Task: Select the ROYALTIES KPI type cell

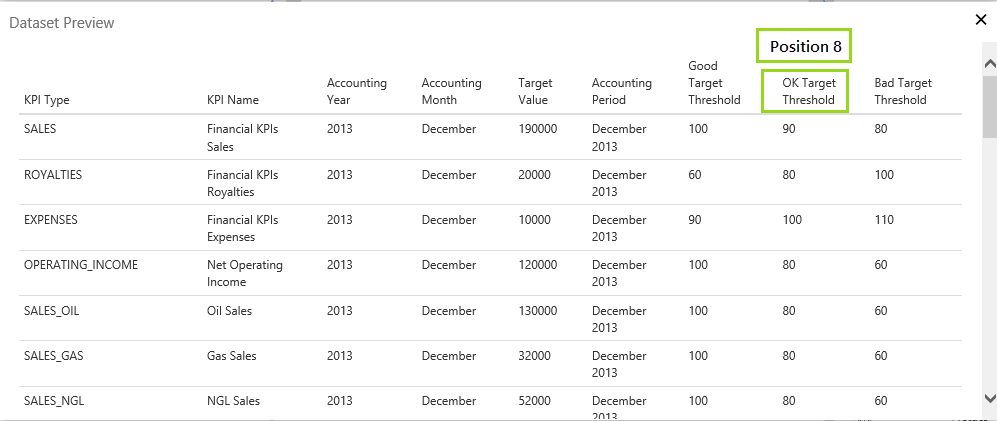Action: (53, 175)
